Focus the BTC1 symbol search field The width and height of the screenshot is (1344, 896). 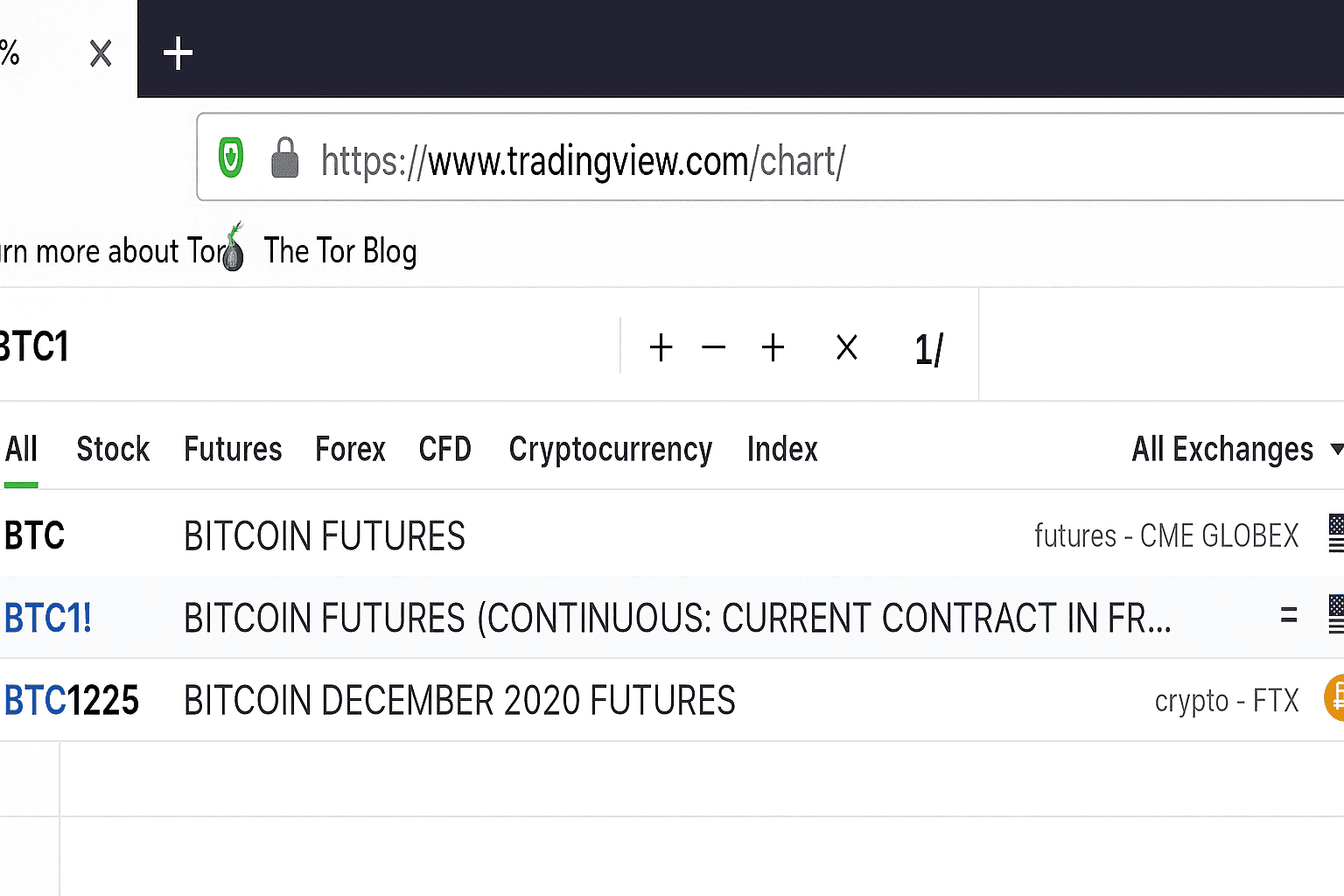[306, 346]
